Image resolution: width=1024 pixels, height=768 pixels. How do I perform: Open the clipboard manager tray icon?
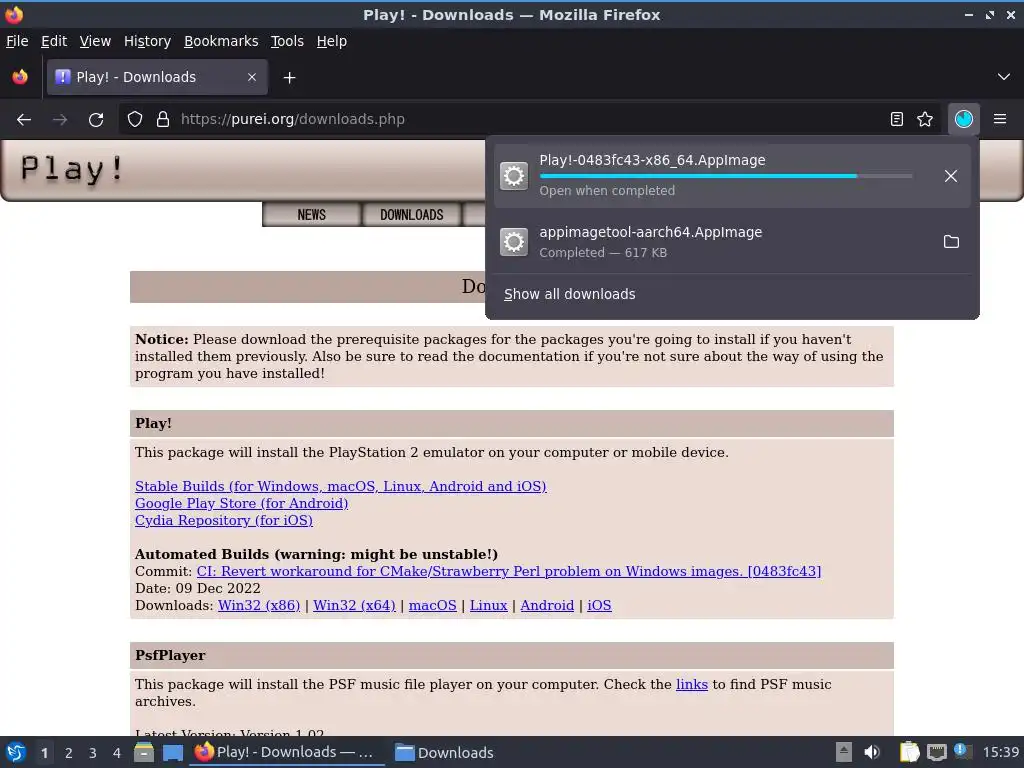coord(909,752)
